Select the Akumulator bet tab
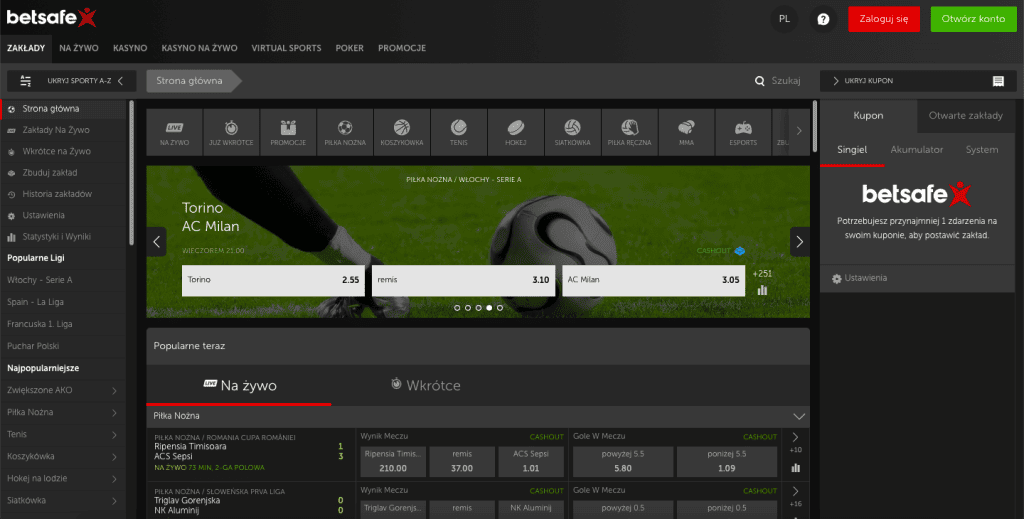The height and width of the screenshot is (519, 1024). click(x=916, y=149)
